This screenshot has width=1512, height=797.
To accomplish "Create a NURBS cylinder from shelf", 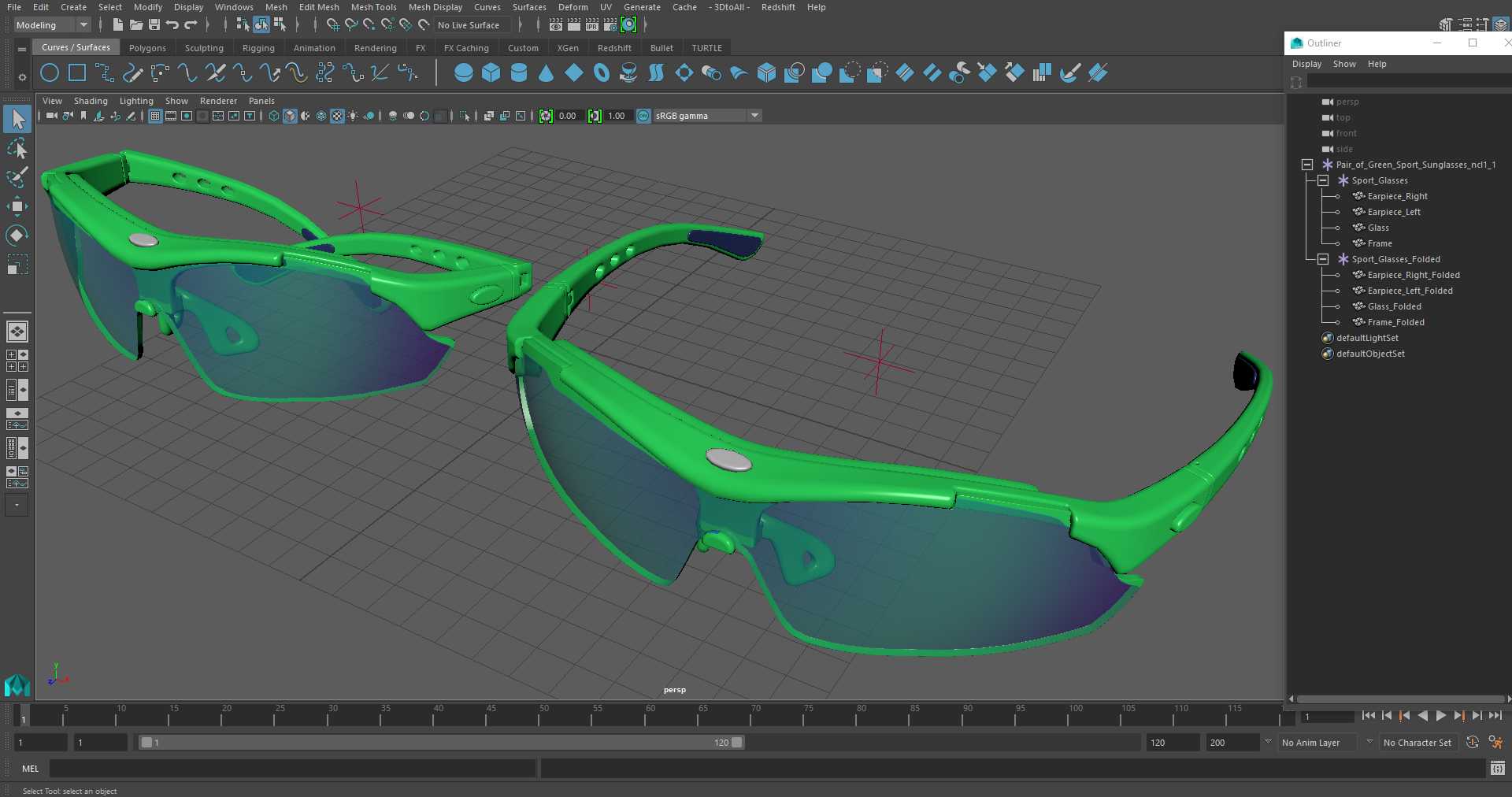I will click(x=519, y=73).
